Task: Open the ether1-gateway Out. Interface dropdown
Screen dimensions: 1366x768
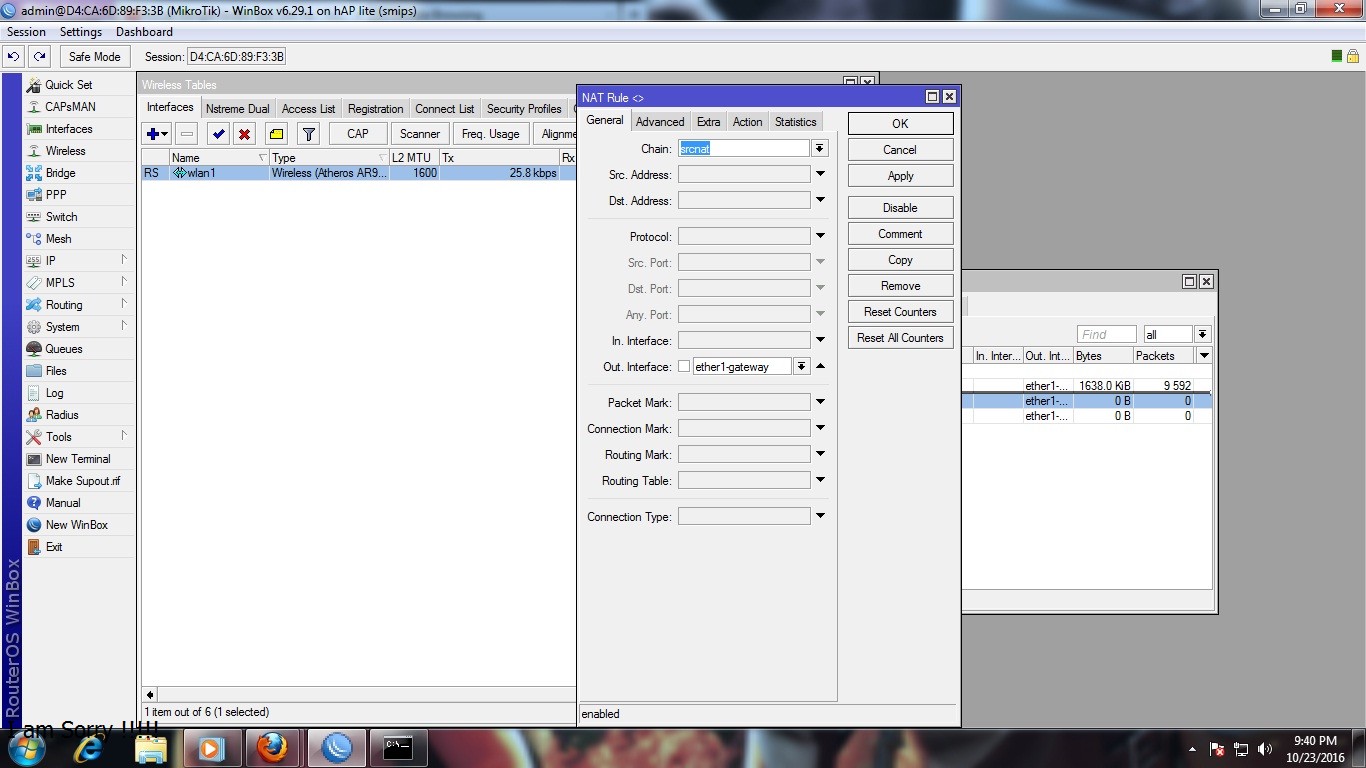Action: click(800, 366)
